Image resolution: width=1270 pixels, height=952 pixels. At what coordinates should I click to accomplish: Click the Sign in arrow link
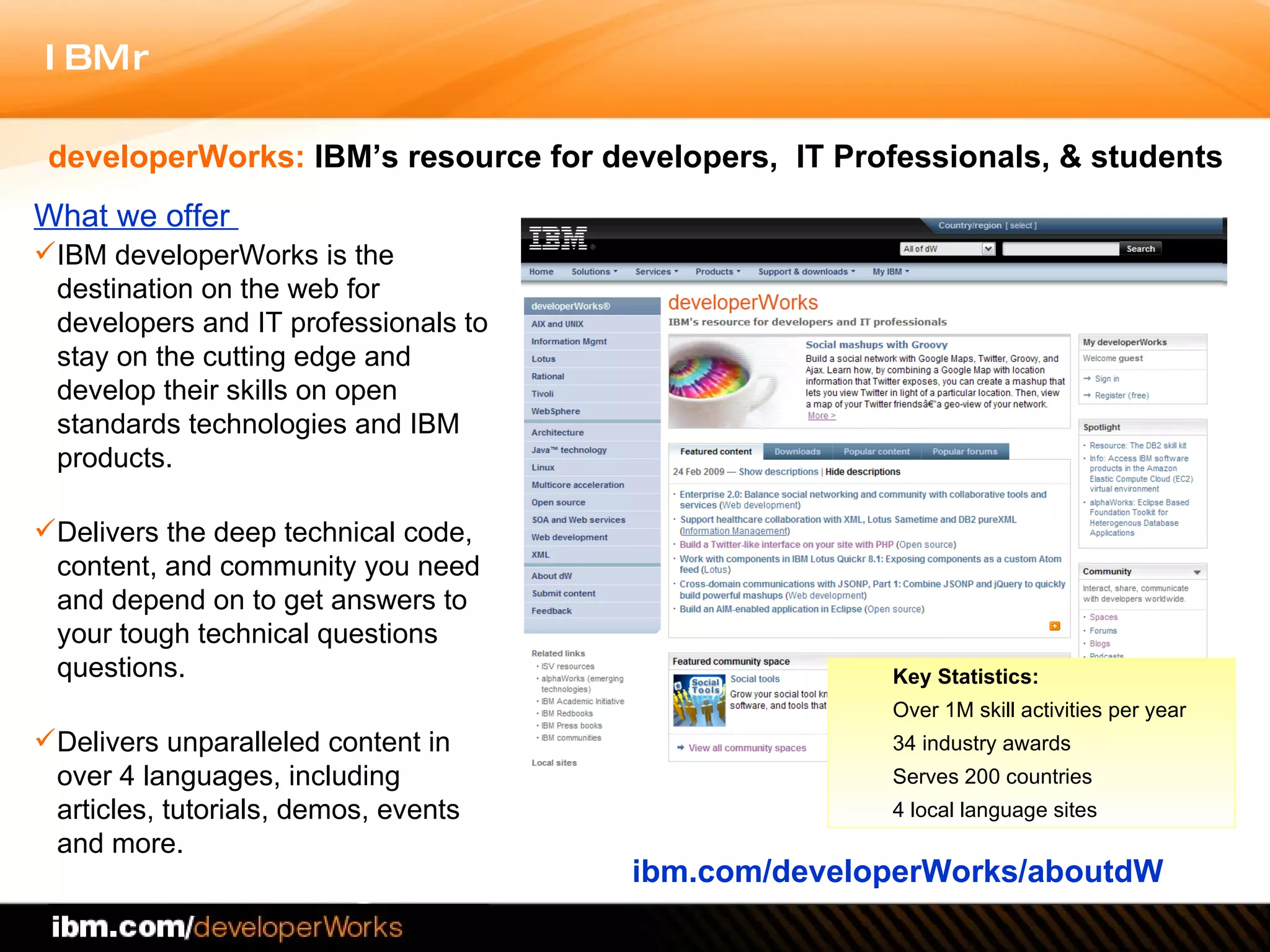pos(1087,379)
